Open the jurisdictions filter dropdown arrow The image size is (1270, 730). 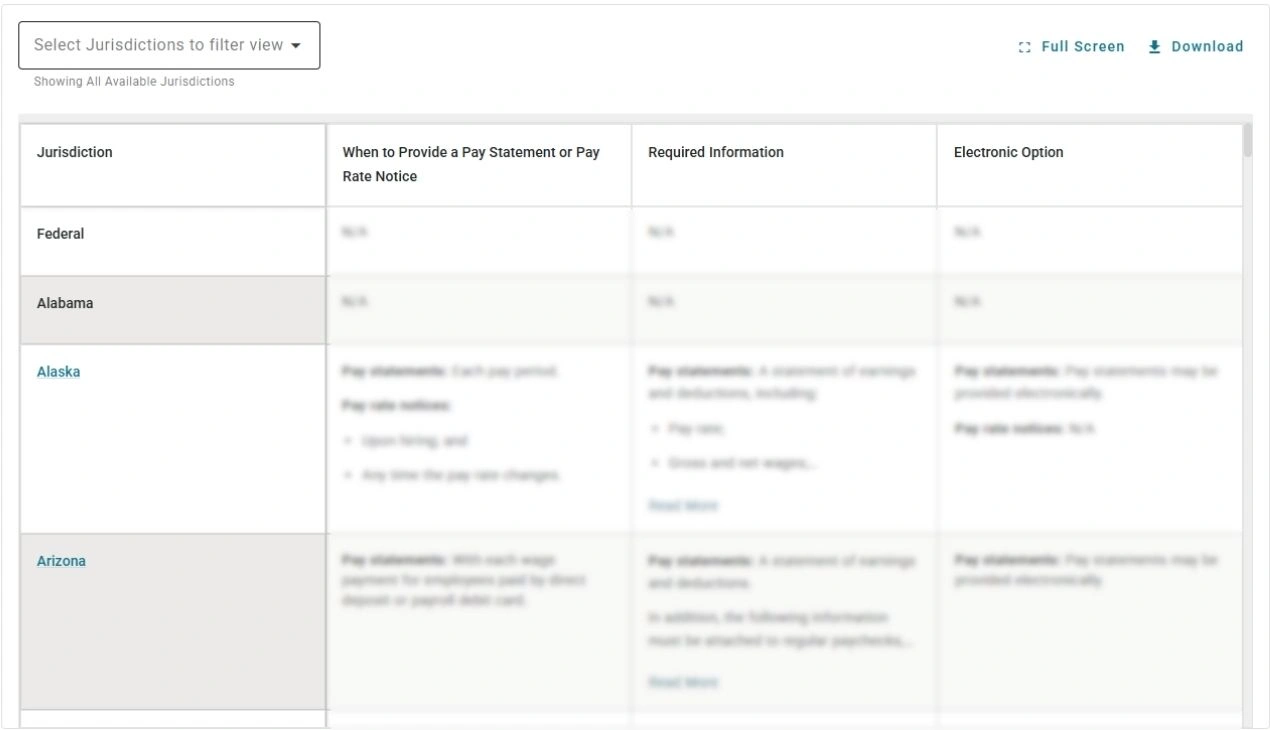click(x=297, y=44)
